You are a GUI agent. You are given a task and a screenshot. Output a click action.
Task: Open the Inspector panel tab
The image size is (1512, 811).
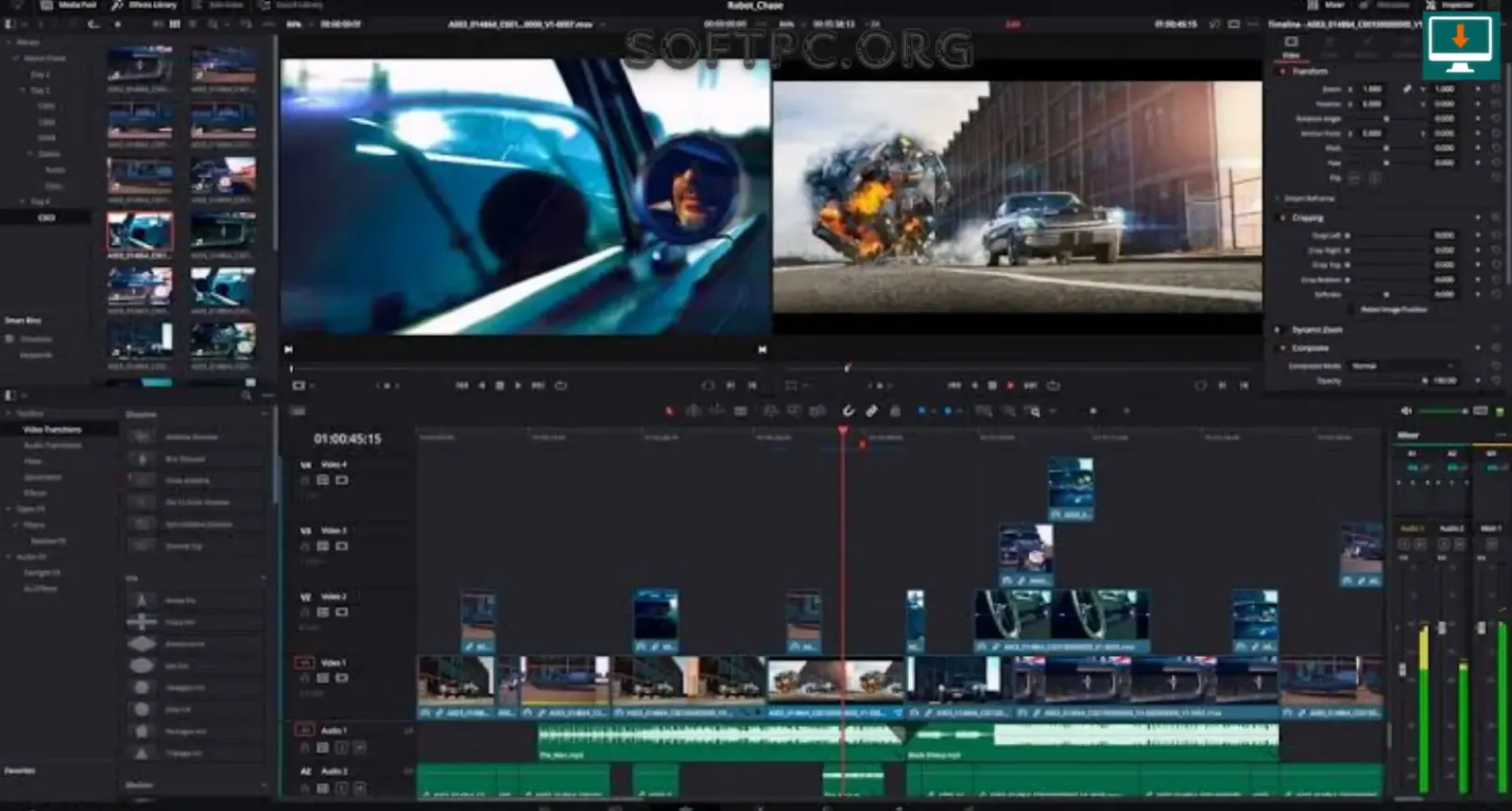pyautogui.click(x=1449, y=6)
